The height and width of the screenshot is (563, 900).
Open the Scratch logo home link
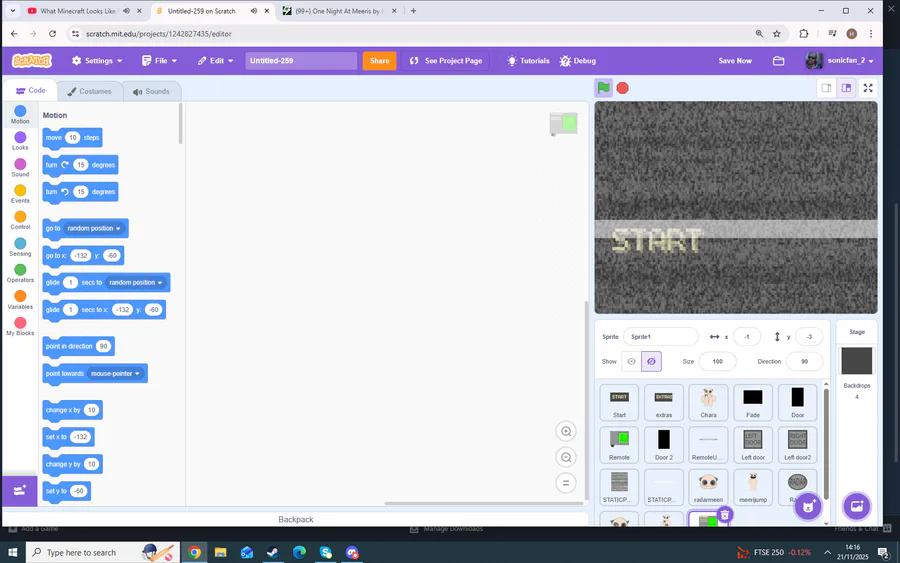32,60
